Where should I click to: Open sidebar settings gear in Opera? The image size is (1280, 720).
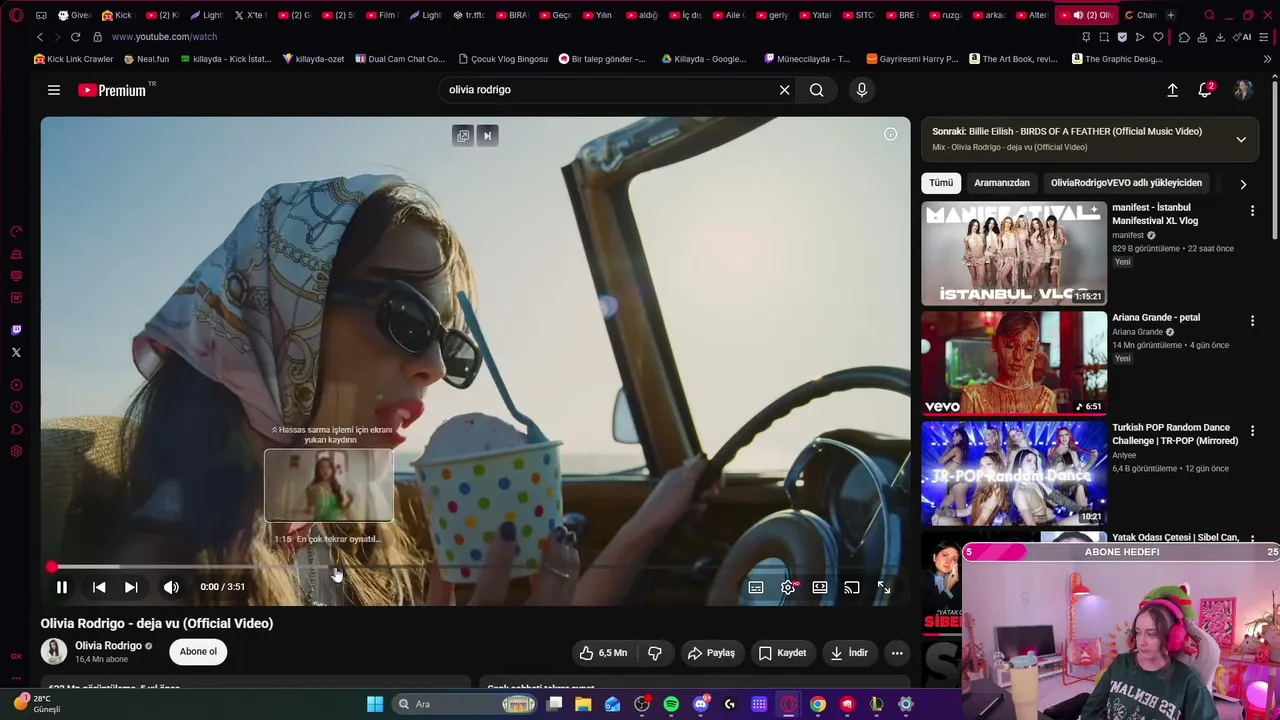point(16,451)
